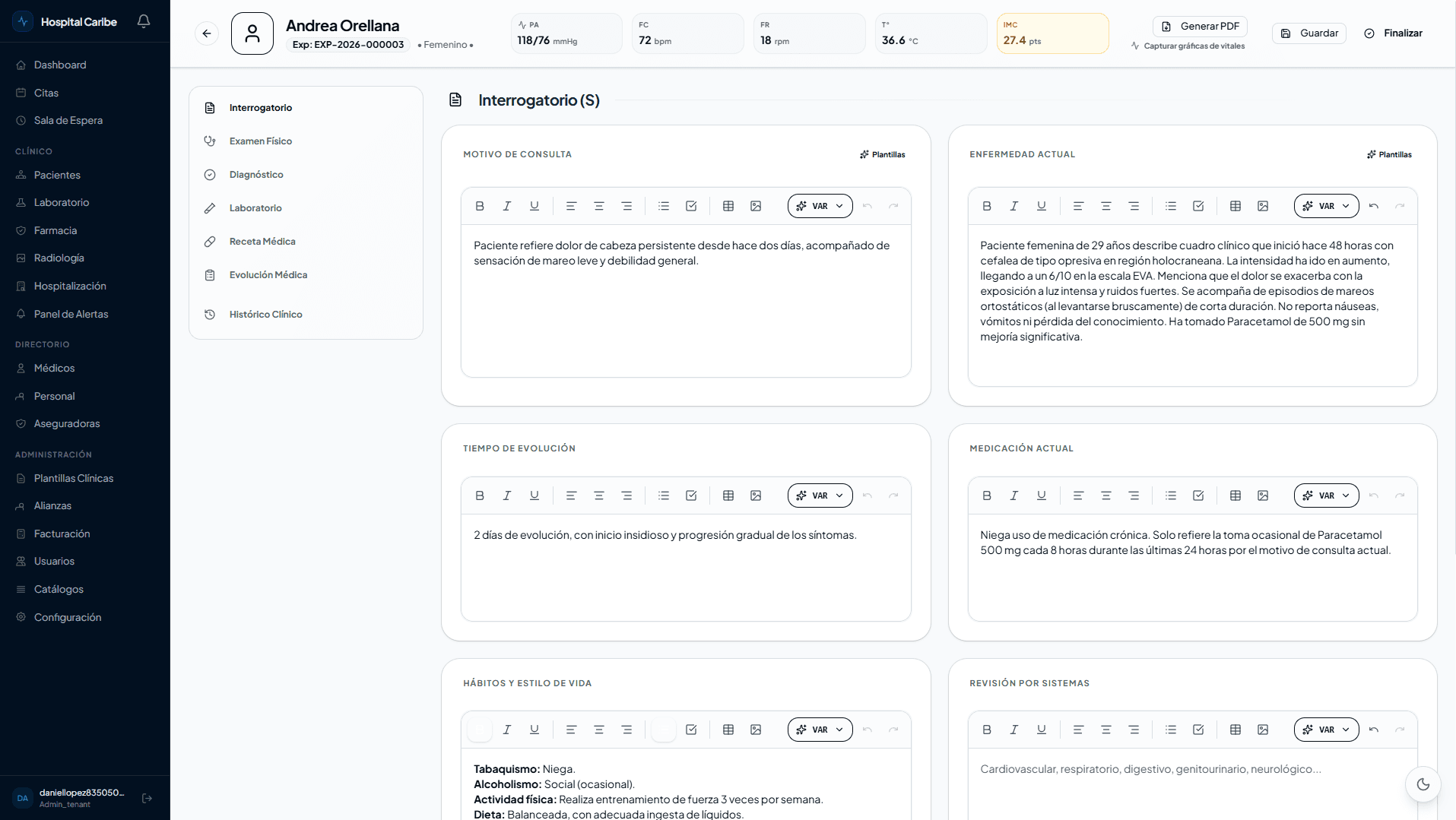Align right in Motivo de Consulta editor
The height and width of the screenshot is (820, 1456).
tap(626, 206)
